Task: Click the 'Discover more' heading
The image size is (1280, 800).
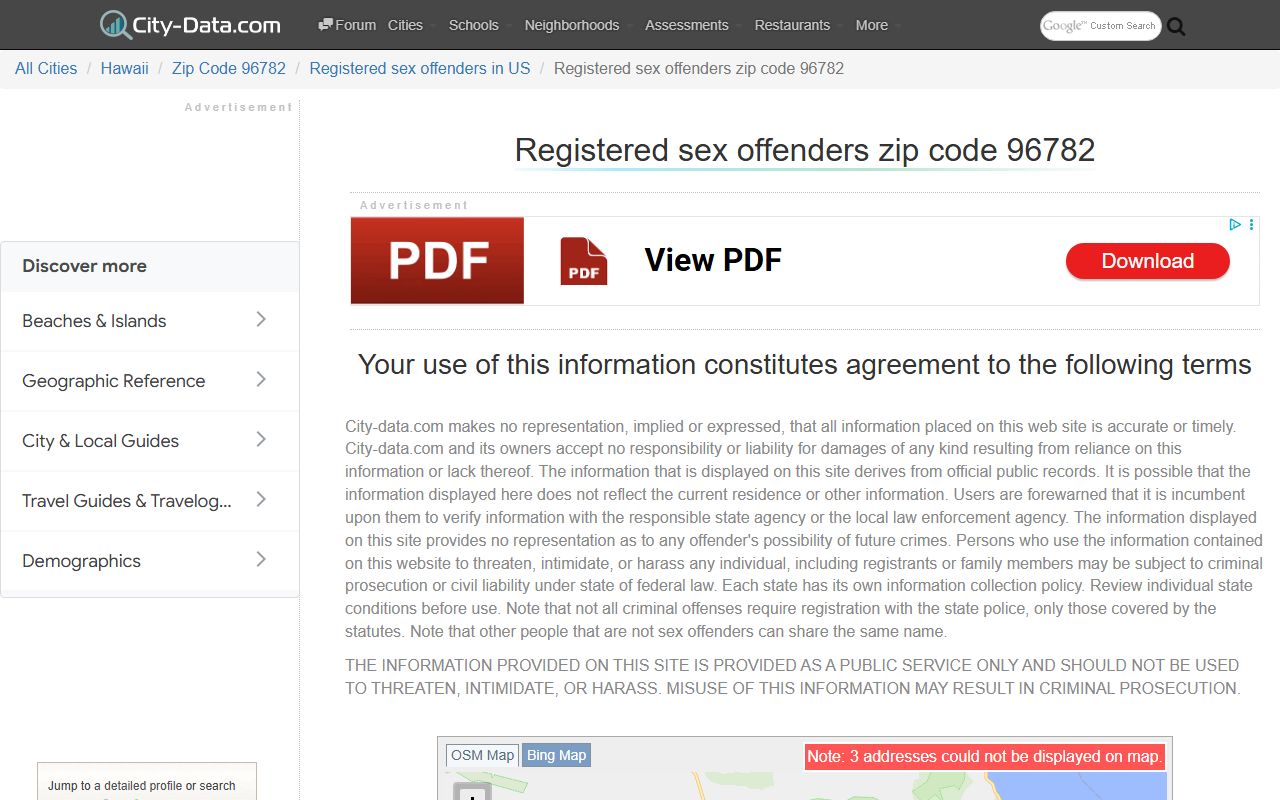Action: [x=85, y=266]
